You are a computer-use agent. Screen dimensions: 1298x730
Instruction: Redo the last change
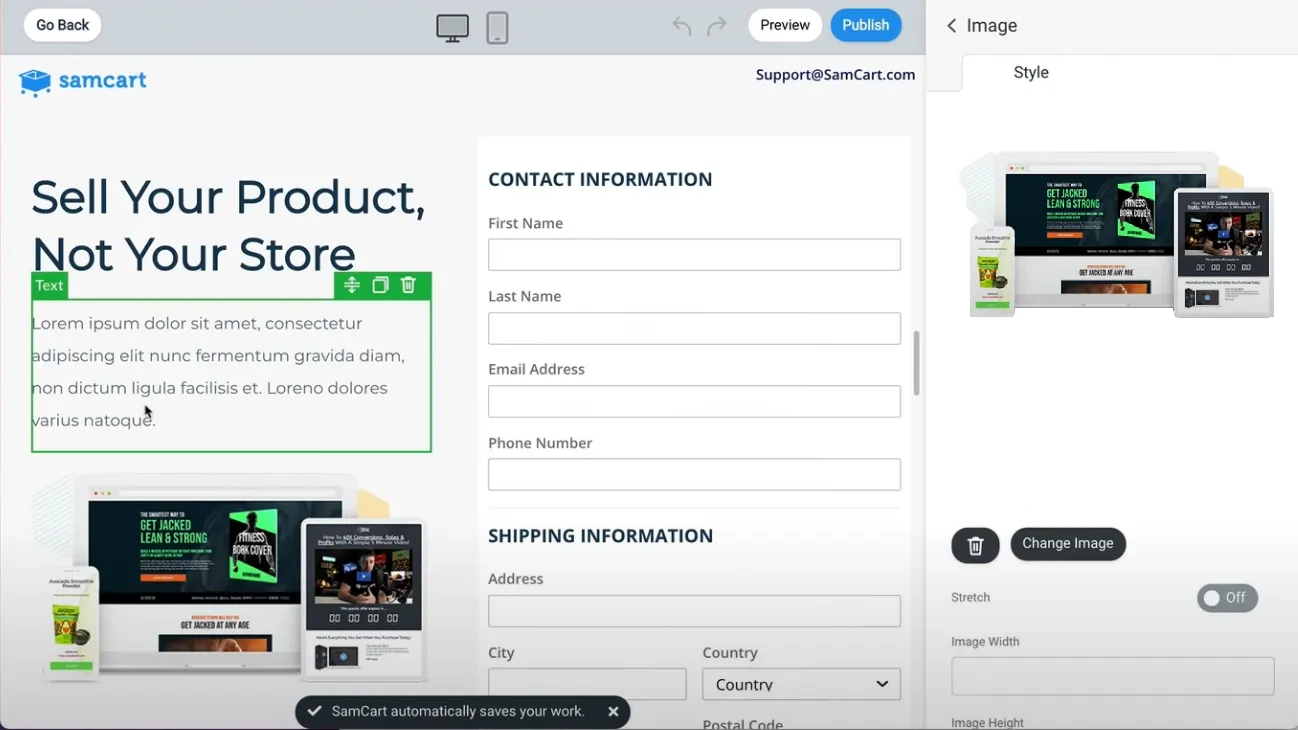point(717,26)
